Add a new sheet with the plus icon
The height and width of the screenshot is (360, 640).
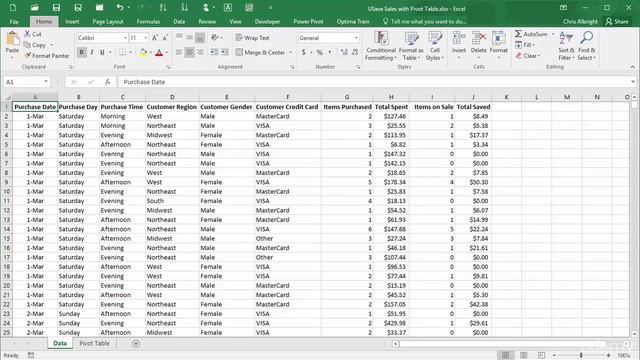pos(136,344)
